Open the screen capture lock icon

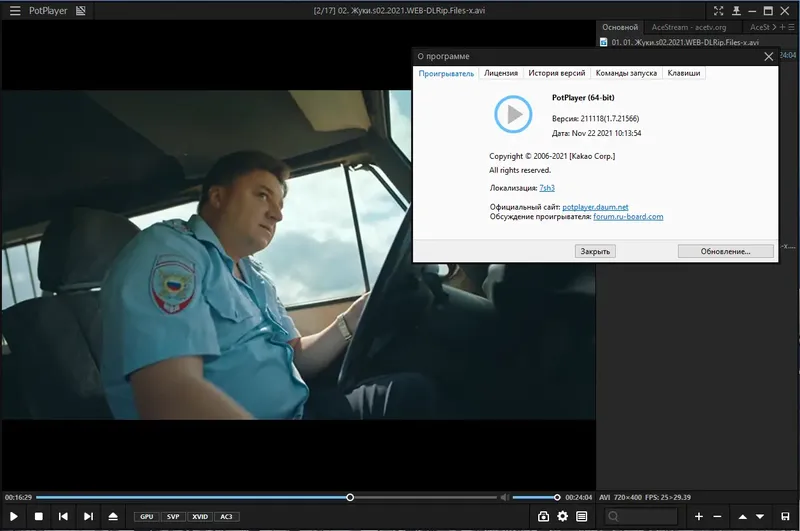543,517
